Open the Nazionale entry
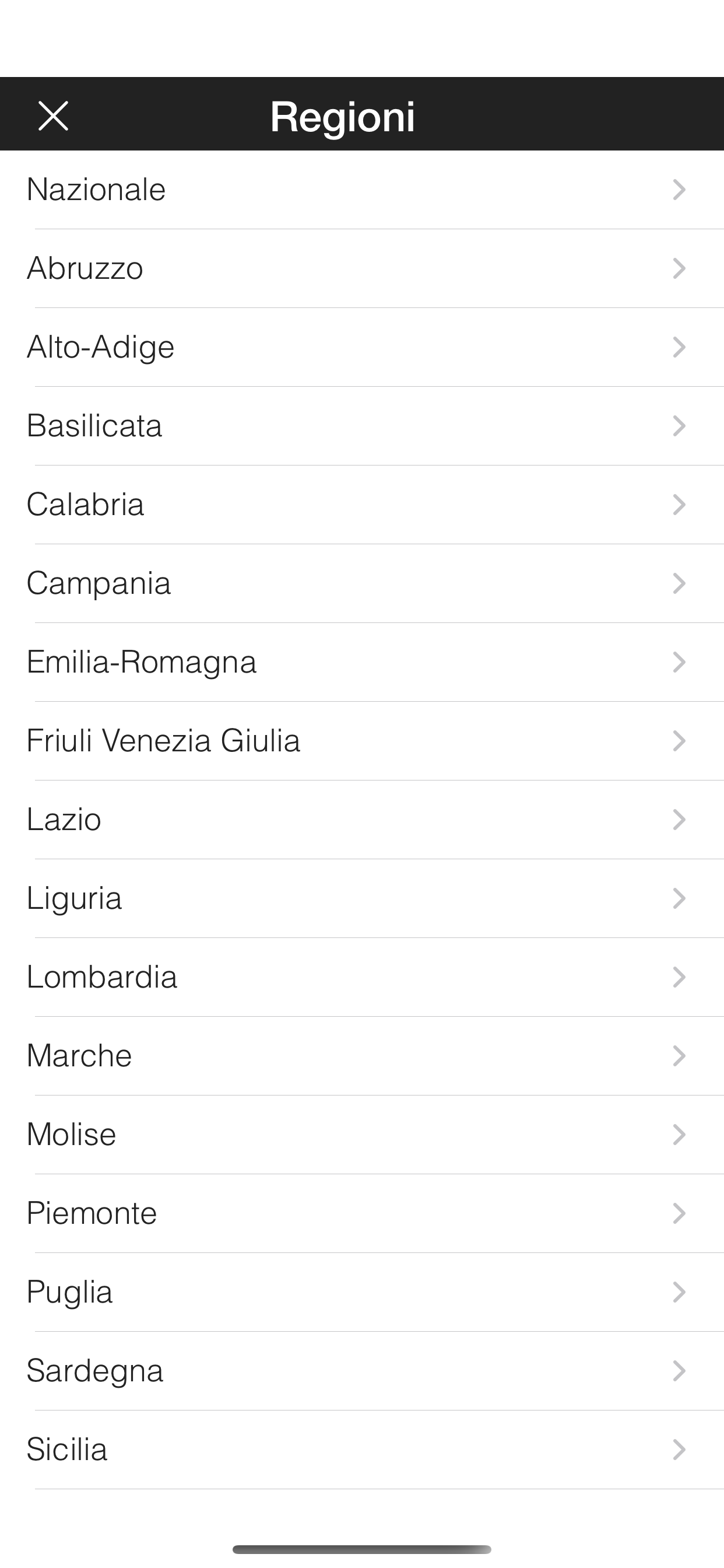 [x=96, y=190]
